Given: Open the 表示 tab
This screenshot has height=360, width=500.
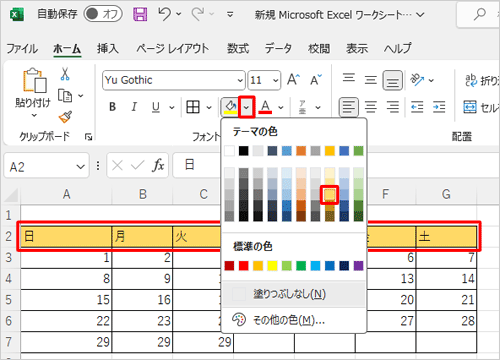Looking at the screenshot, I should (357, 49).
